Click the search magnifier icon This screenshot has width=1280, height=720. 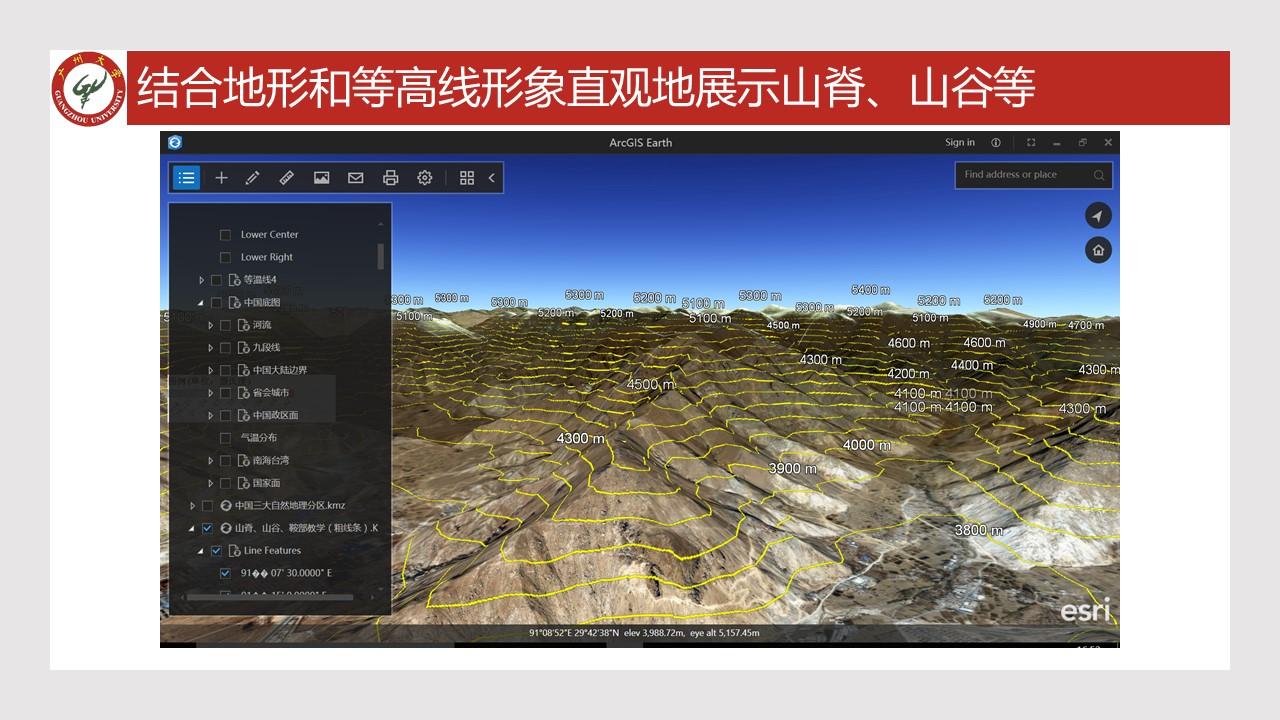coord(1098,175)
